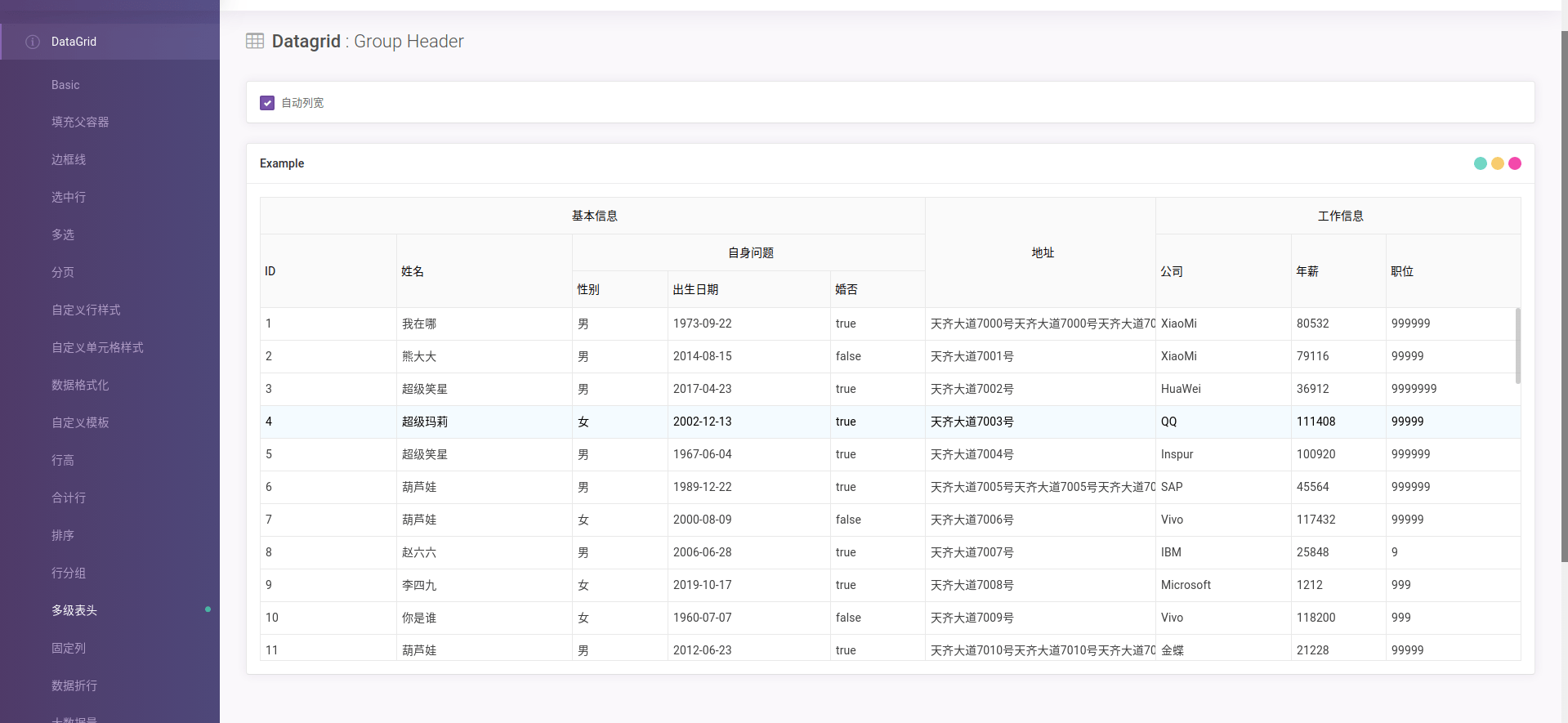Image resolution: width=1568 pixels, height=723 pixels.
Task: Click the teal dot in Example header
Action: [x=1480, y=163]
